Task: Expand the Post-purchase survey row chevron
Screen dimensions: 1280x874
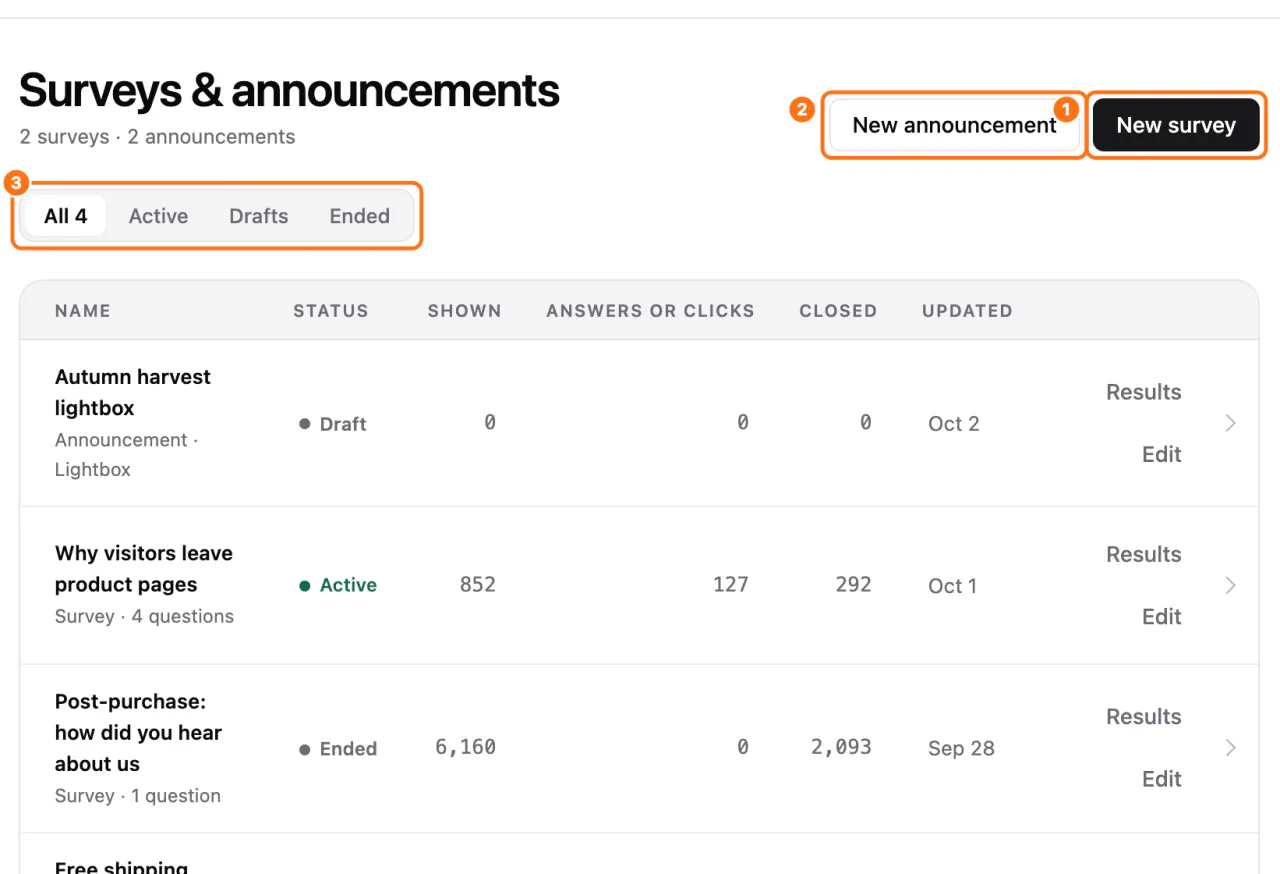Action: [1231, 748]
